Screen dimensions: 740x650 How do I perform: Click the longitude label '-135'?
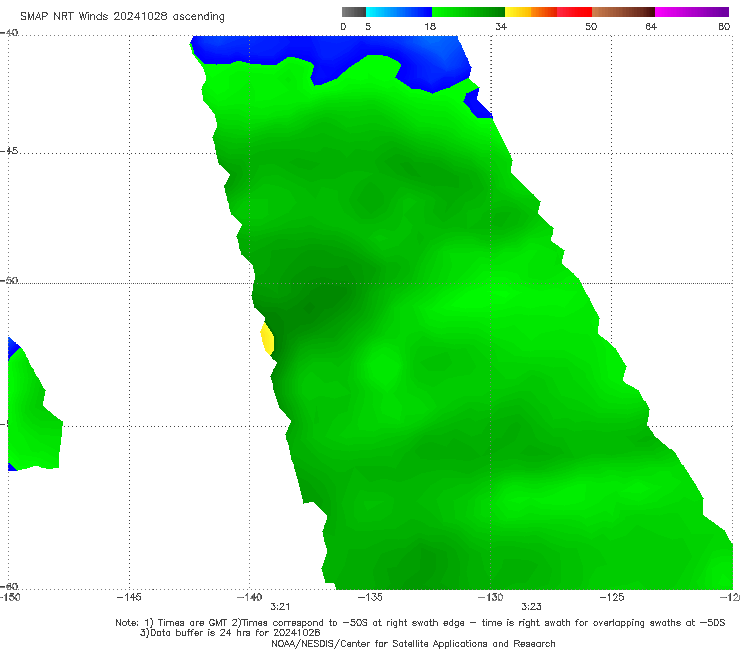[370, 597]
